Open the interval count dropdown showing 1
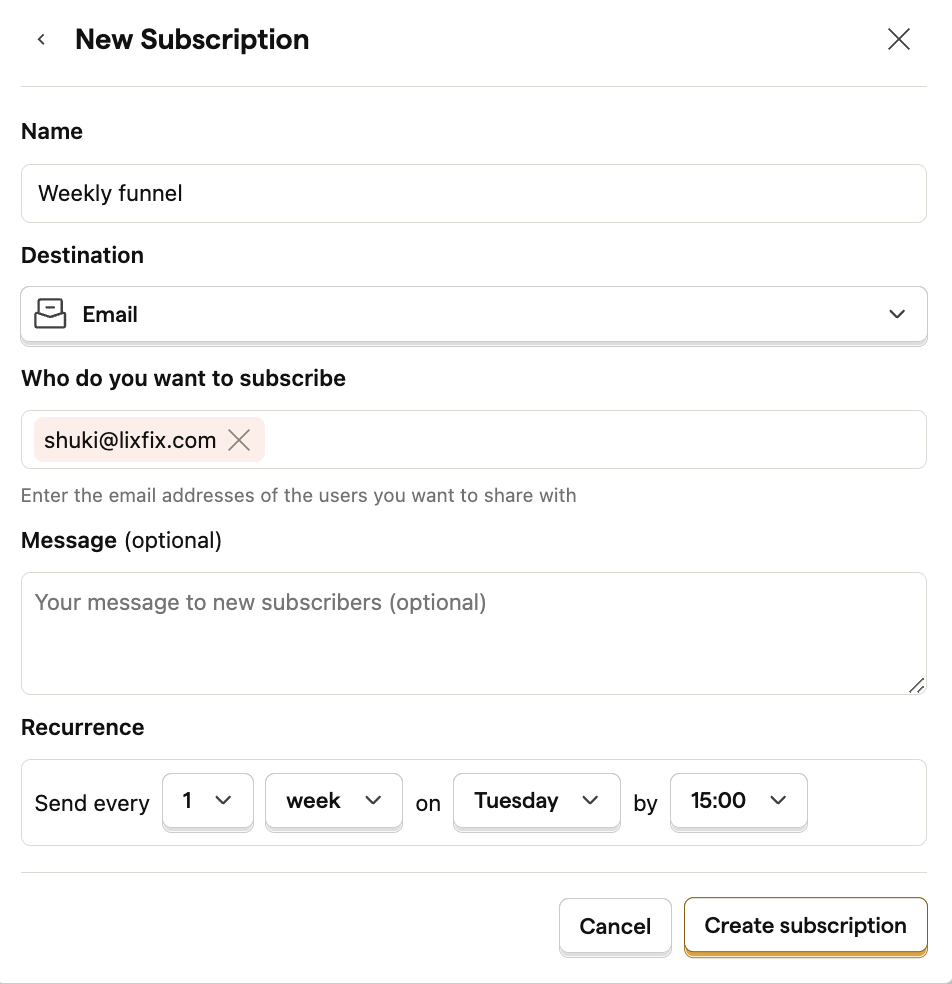 click(208, 801)
